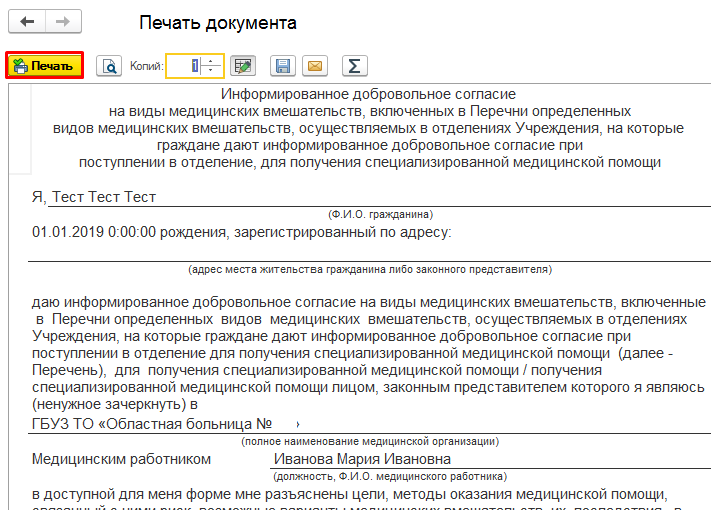Image resolution: width=711 pixels, height=520 pixels.
Task: Select the empty address line in the document
Action: point(368,252)
